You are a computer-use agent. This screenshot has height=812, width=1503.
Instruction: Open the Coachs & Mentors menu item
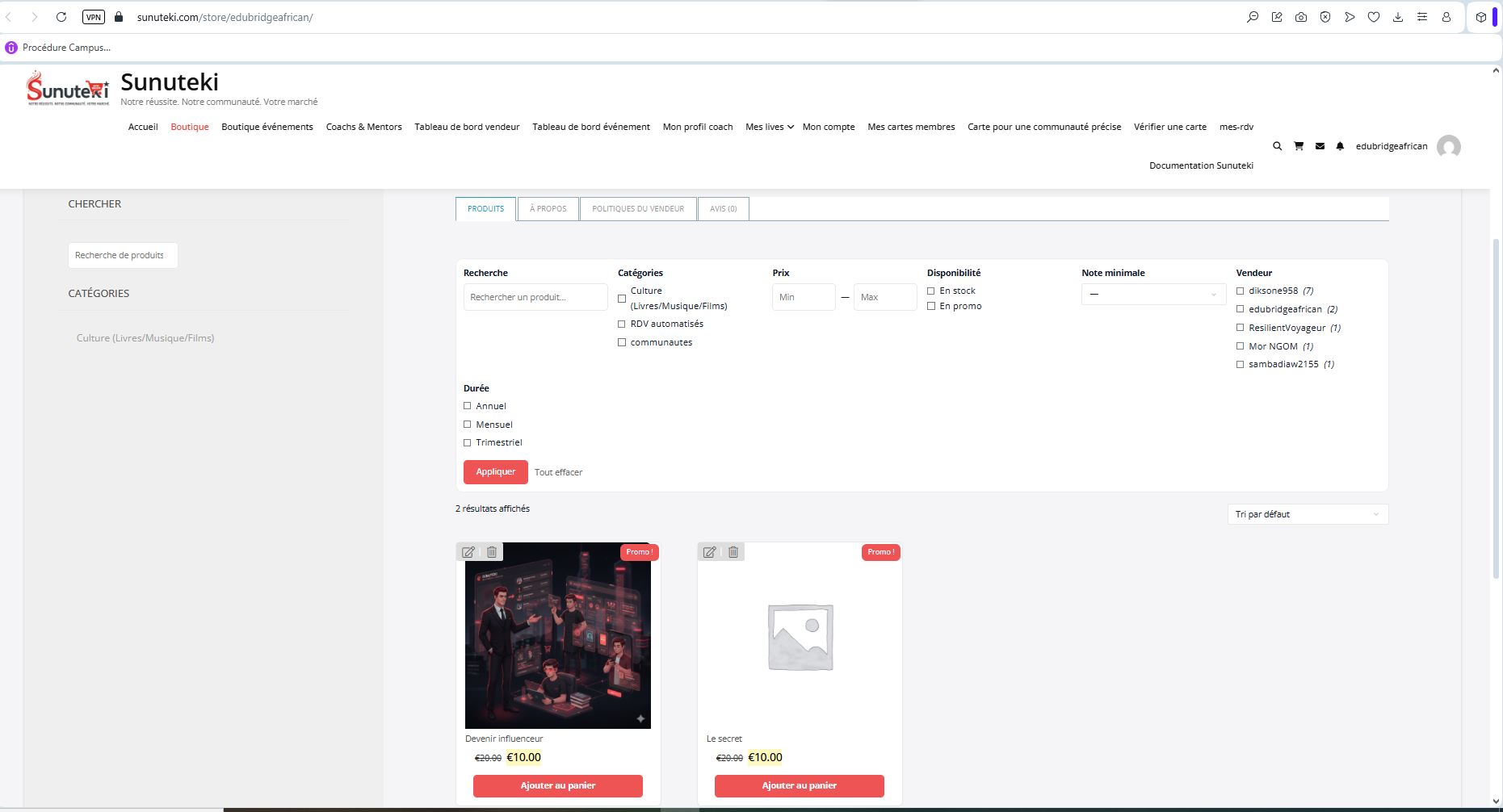point(363,127)
